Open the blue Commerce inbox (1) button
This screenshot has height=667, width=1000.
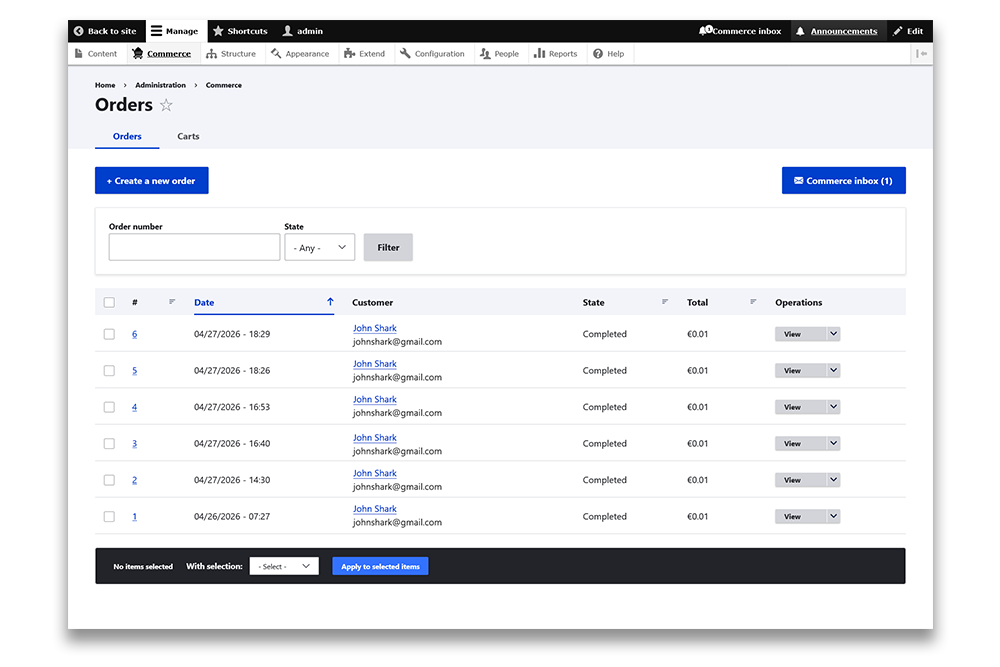coord(843,180)
